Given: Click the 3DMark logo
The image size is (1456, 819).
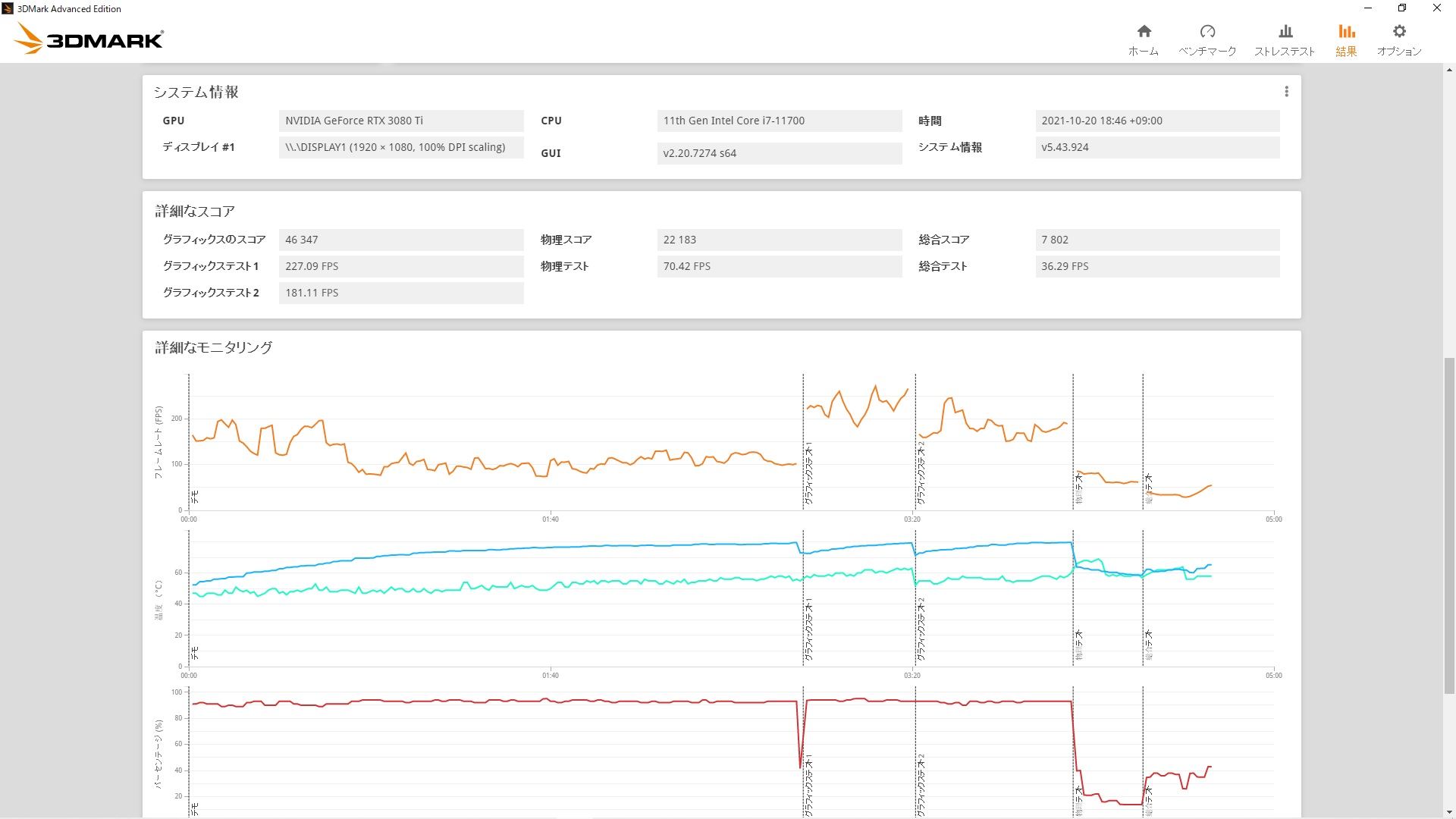Looking at the screenshot, I should coord(89,39).
